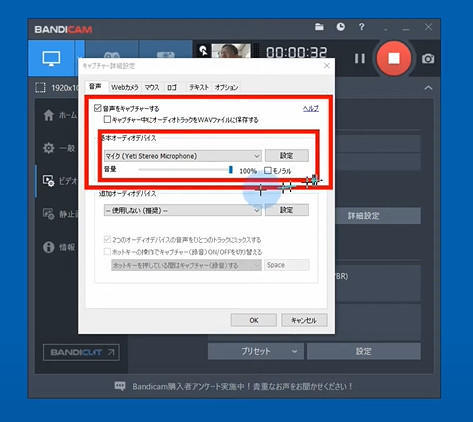This screenshot has height=422, width=473.
Task: Click chat bubble icon in bottom banner
Action: 120,386
